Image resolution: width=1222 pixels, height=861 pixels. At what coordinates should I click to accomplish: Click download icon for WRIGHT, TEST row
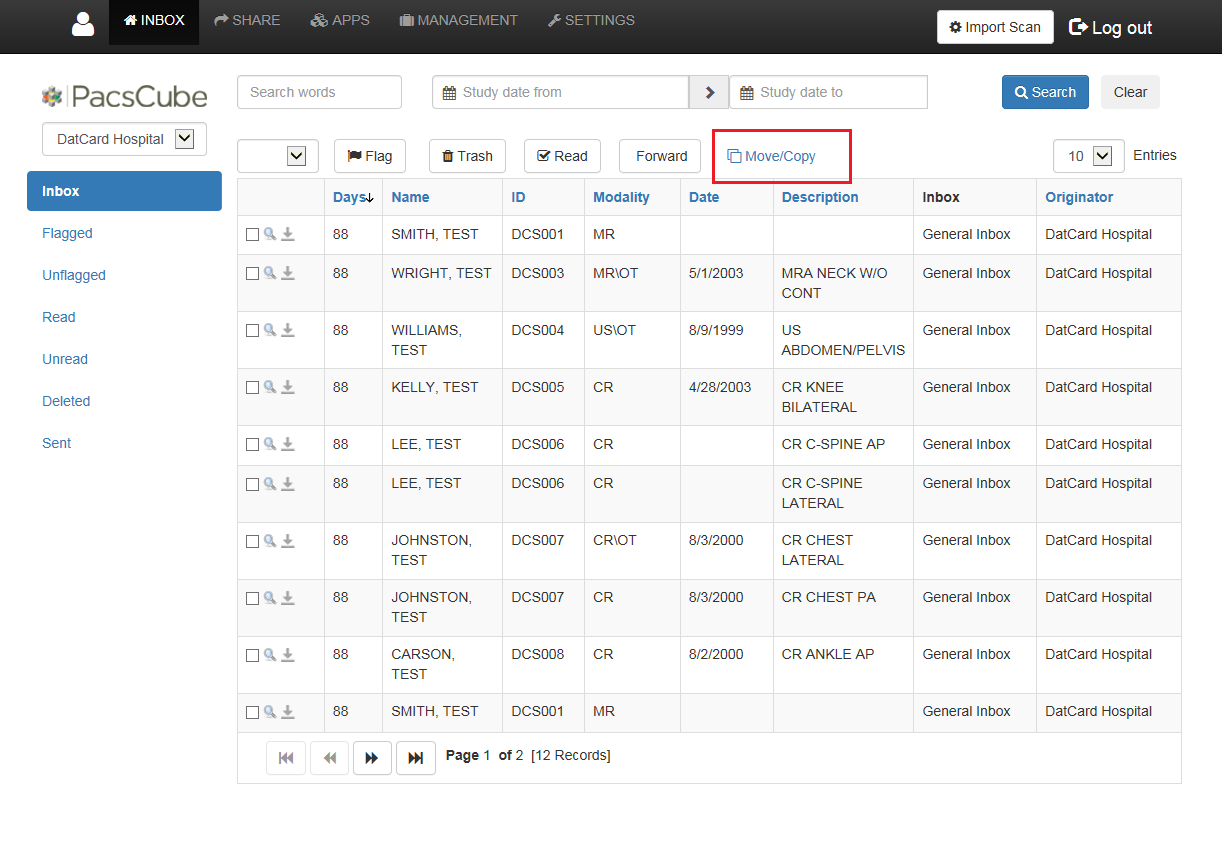(x=288, y=273)
